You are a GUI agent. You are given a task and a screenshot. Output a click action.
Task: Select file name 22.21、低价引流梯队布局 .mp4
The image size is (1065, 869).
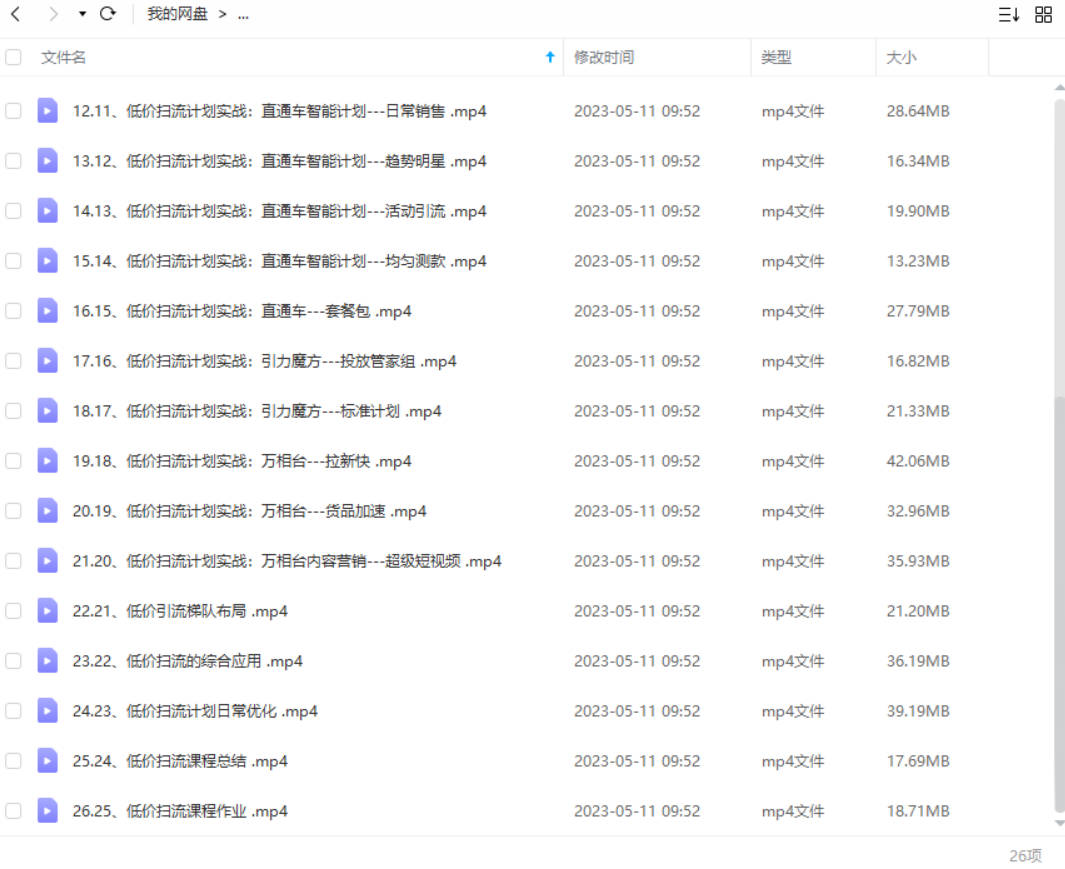pyautogui.click(x=180, y=611)
